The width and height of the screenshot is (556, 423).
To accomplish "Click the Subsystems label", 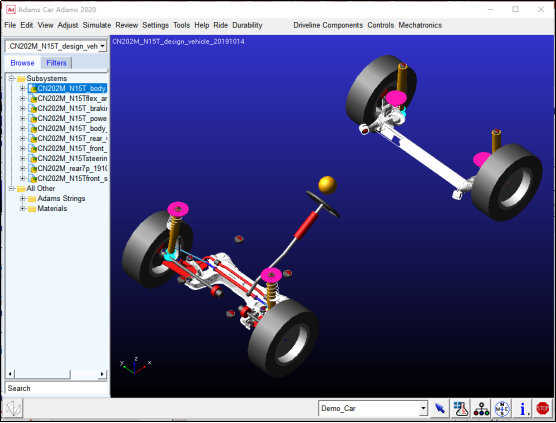I will point(46,78).
